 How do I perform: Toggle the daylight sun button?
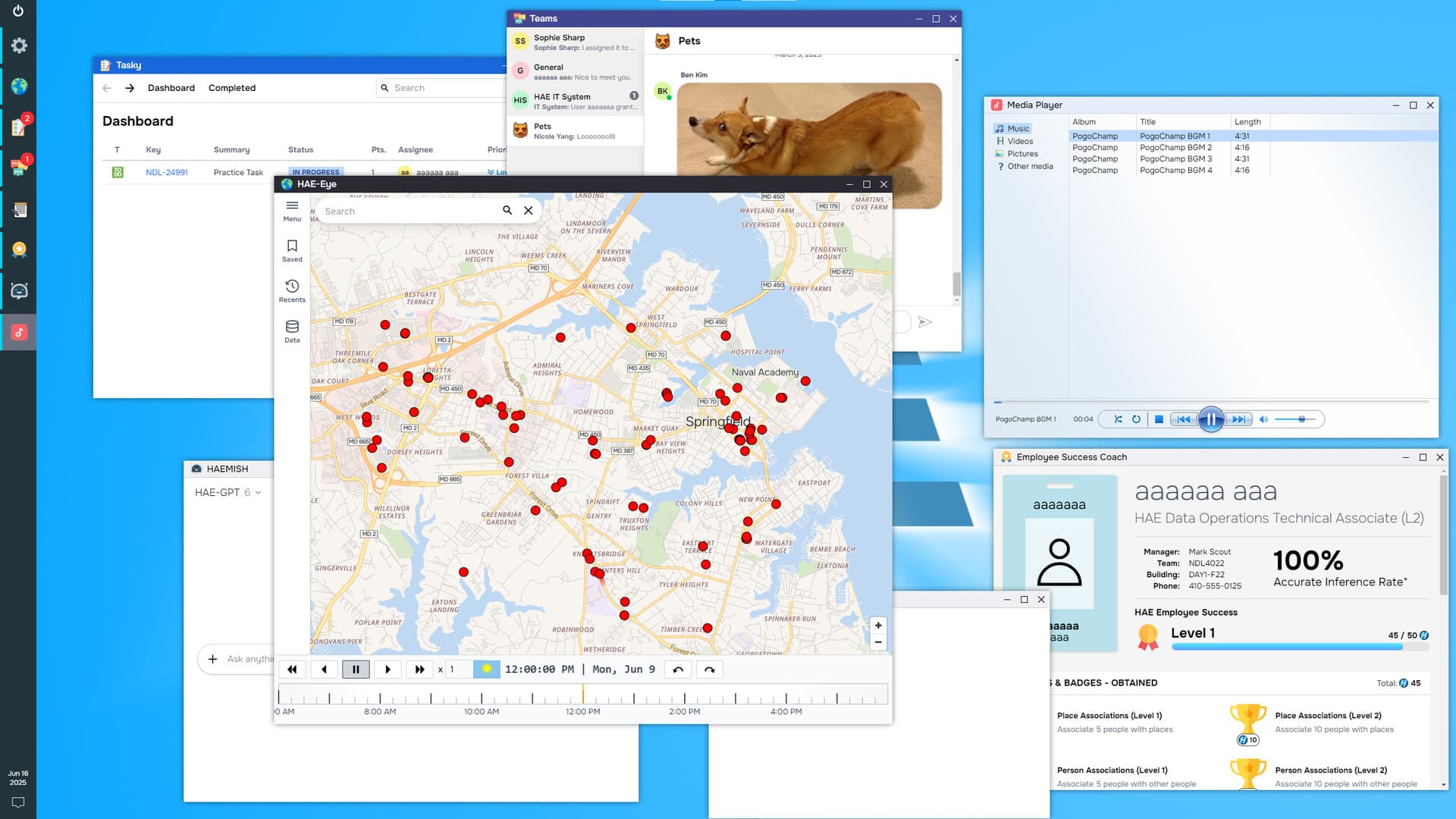click(x=486, y=670)
